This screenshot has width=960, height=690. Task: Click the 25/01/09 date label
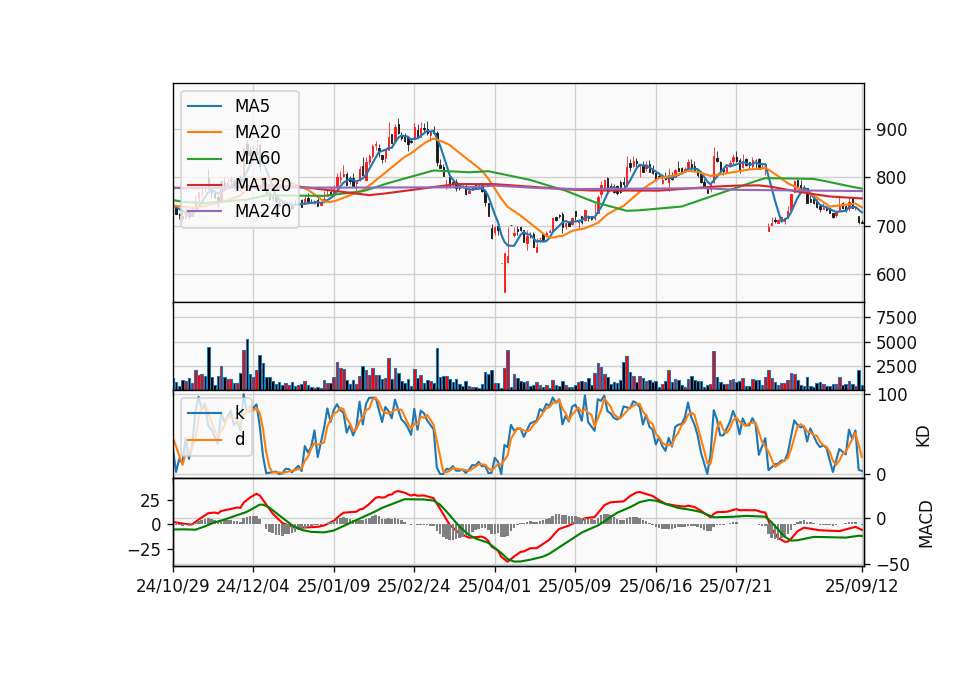(x=334, y=586)
